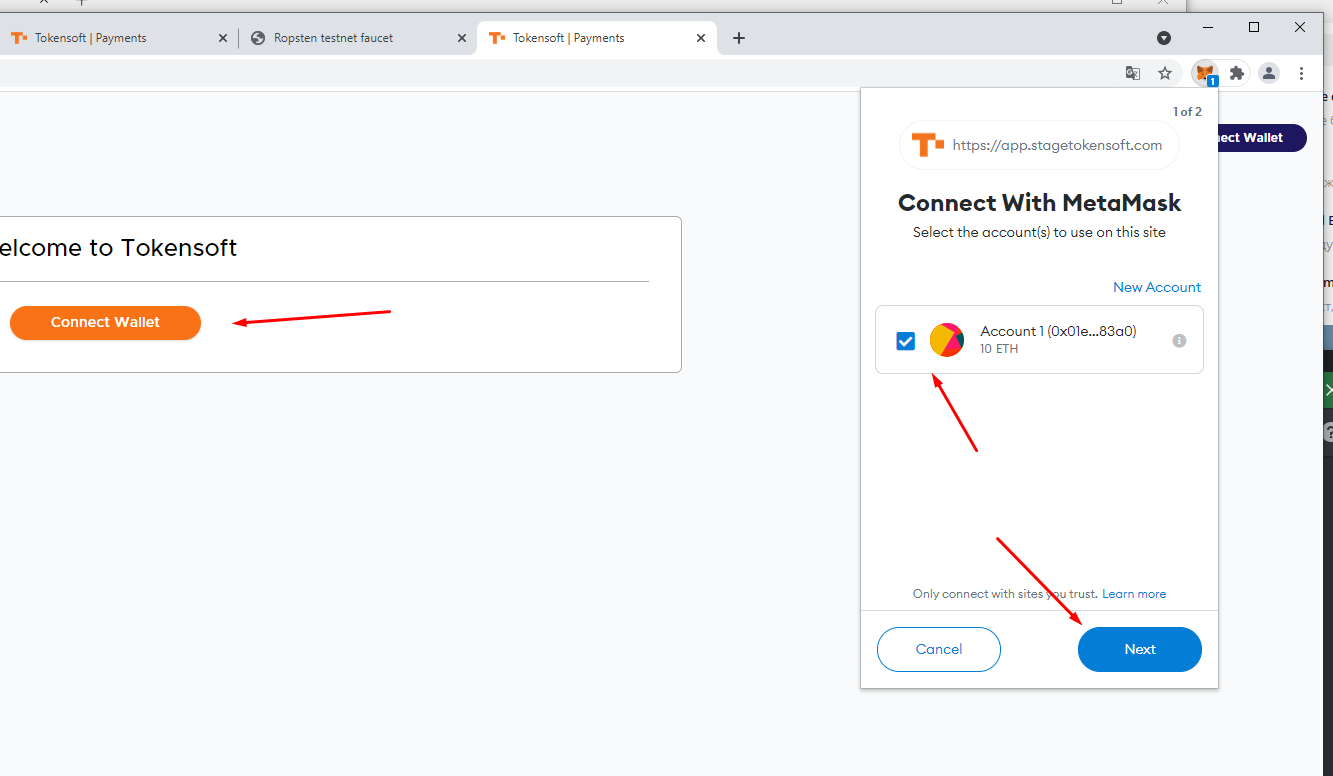The image size is (1333, 776).
Task: Bookmark this page with the star icon
Action: [1165, 73]
